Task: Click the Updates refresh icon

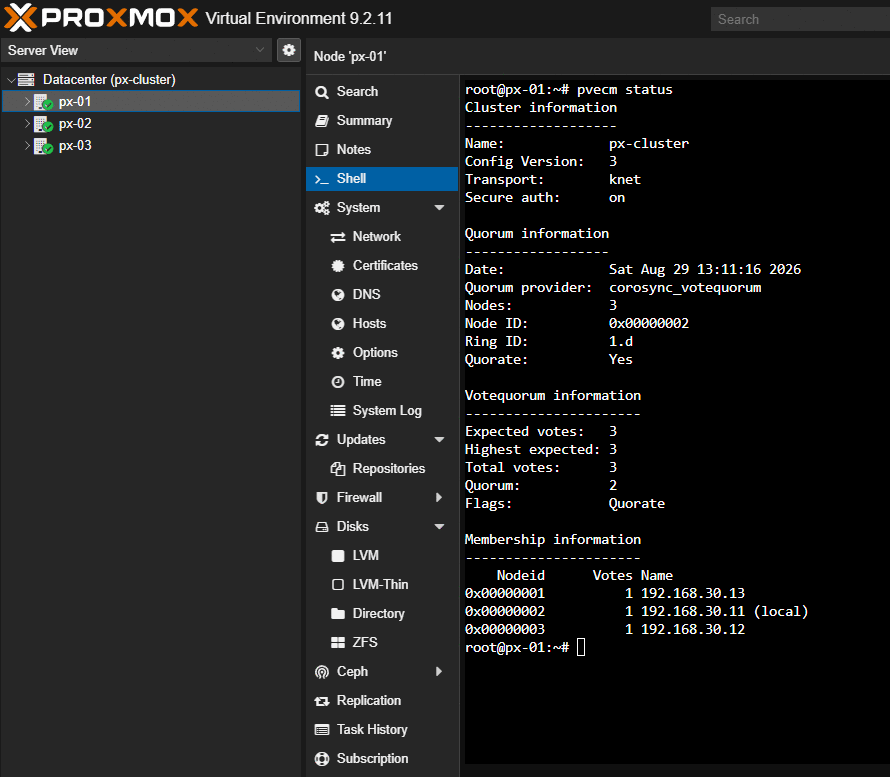Action: [x=322, y=440]
